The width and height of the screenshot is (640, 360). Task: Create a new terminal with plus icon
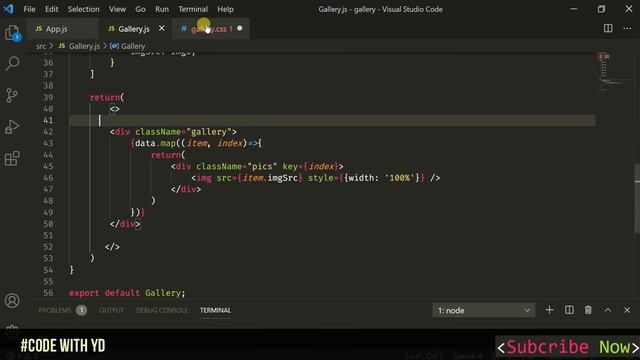[549, 310]
